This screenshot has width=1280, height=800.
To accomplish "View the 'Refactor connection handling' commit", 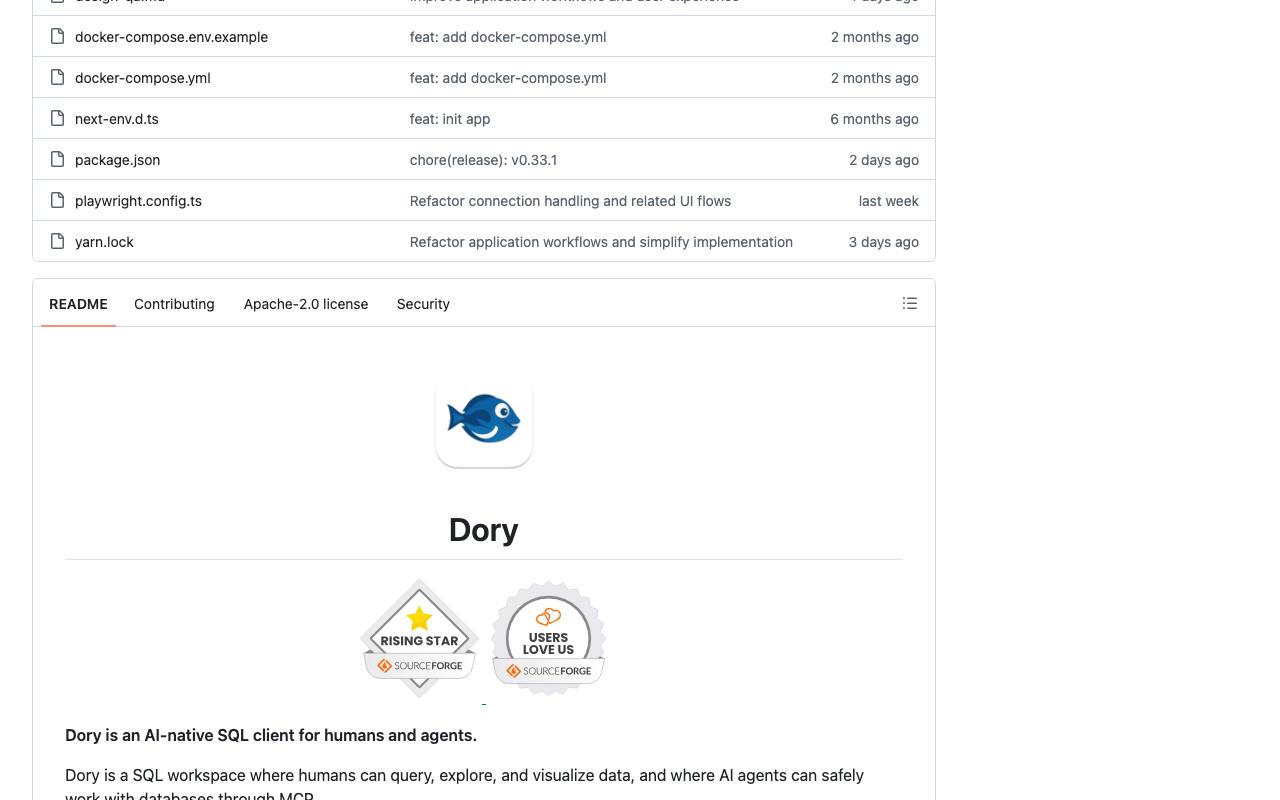I will pos(570,201).
